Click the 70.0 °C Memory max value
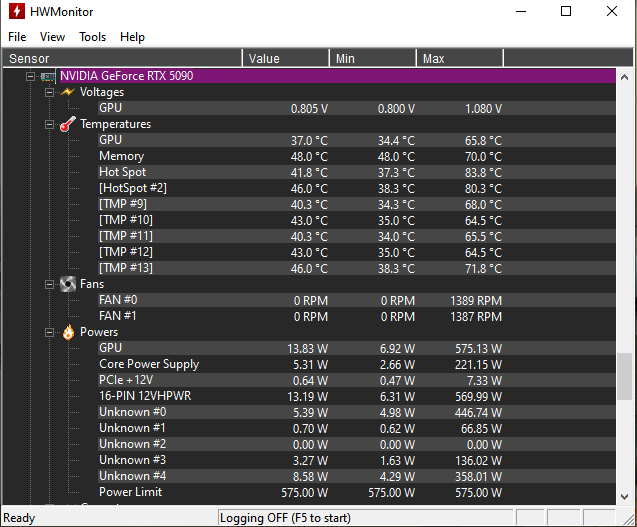637x527 pixels. pos(483,157)
